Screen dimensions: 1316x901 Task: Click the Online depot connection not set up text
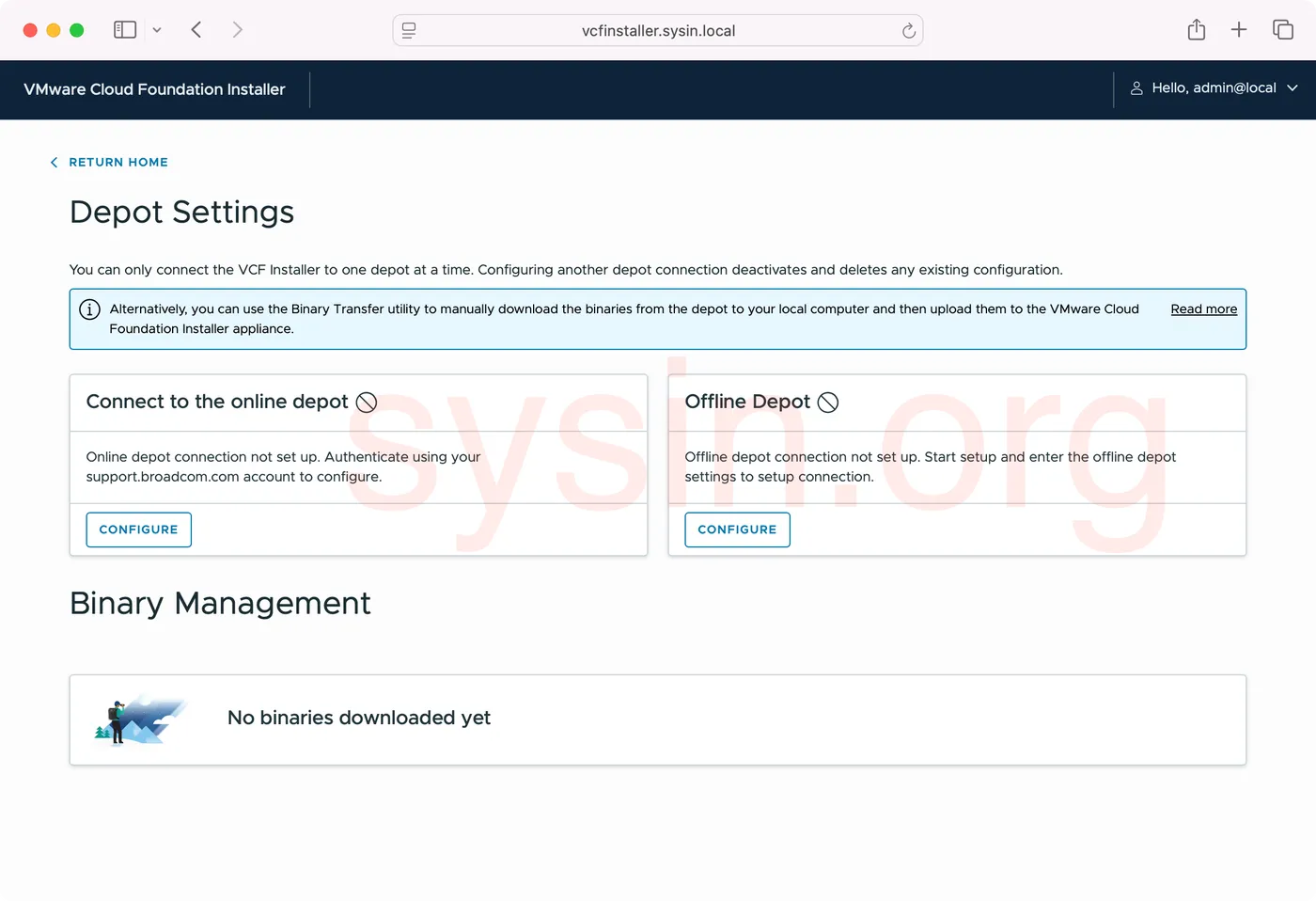point(283,466)
